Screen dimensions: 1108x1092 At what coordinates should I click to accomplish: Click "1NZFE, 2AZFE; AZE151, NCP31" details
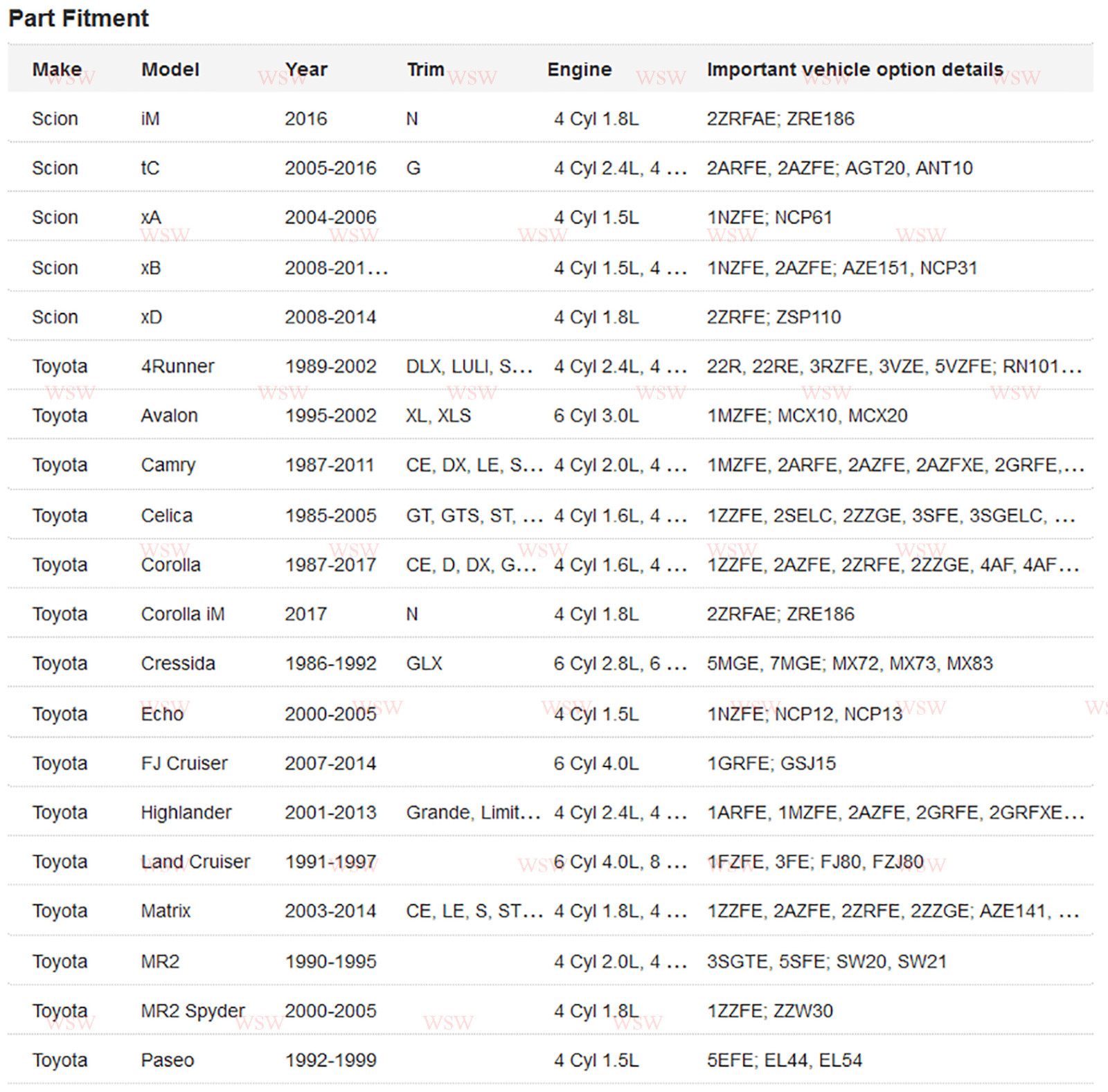pos(842,268)
